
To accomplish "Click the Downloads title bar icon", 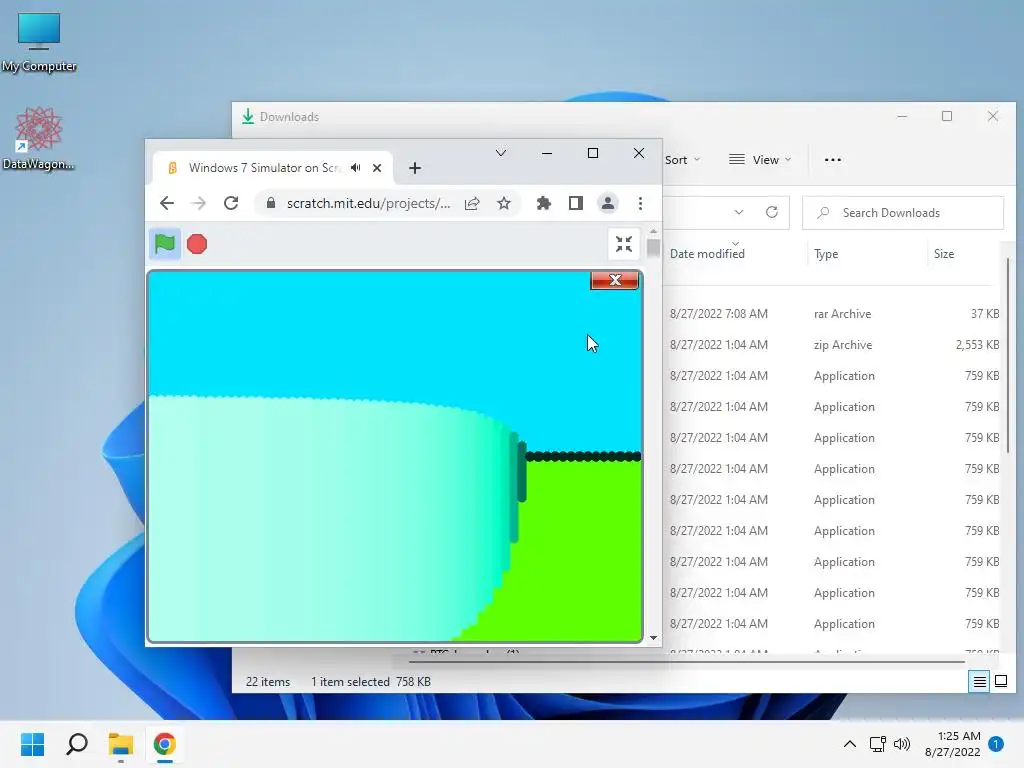I will 248,116.
